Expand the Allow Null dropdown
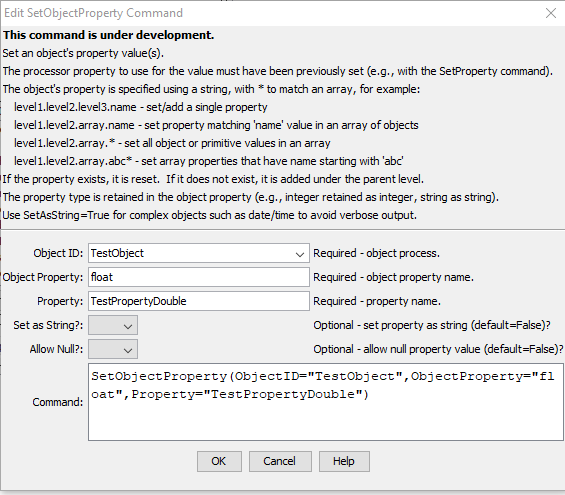This screenshot has width=565, height=495. coord(113,349)
